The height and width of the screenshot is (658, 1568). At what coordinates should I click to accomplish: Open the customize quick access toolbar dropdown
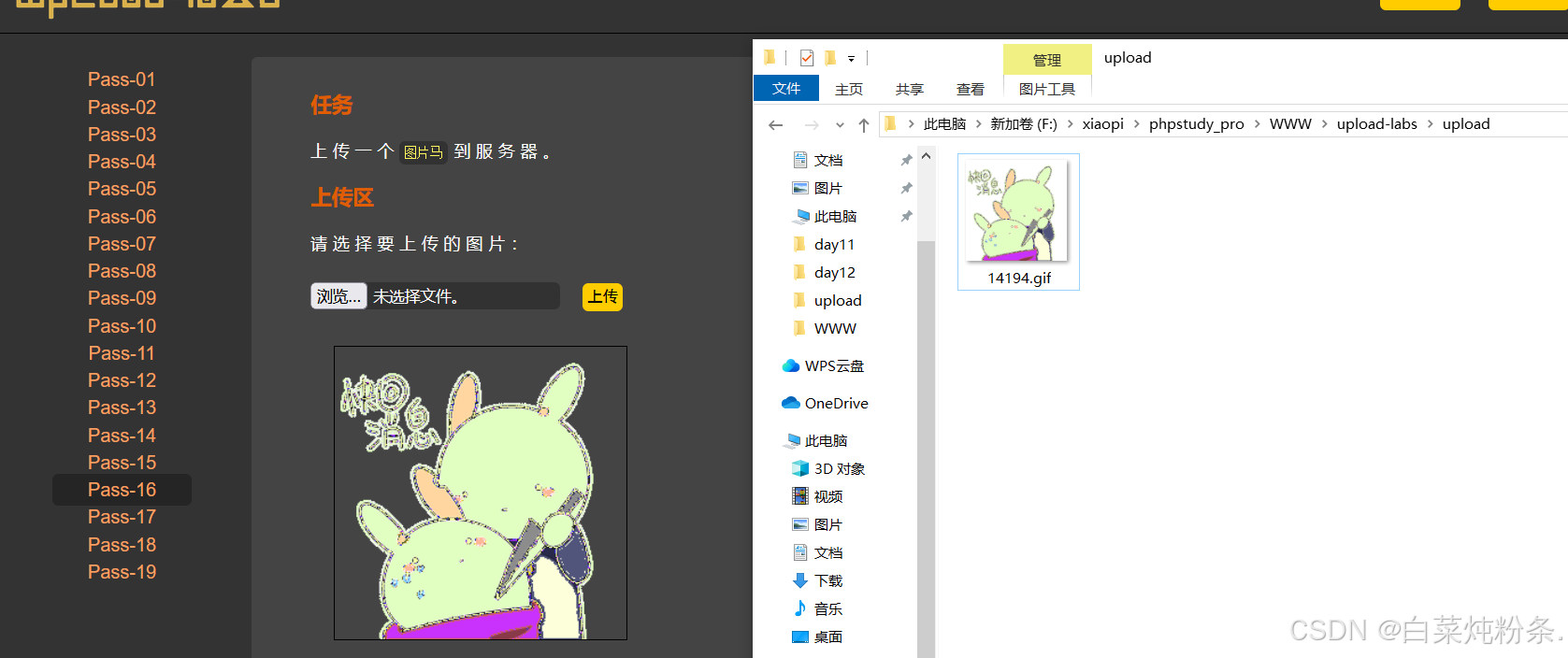(x=851, y=58)
